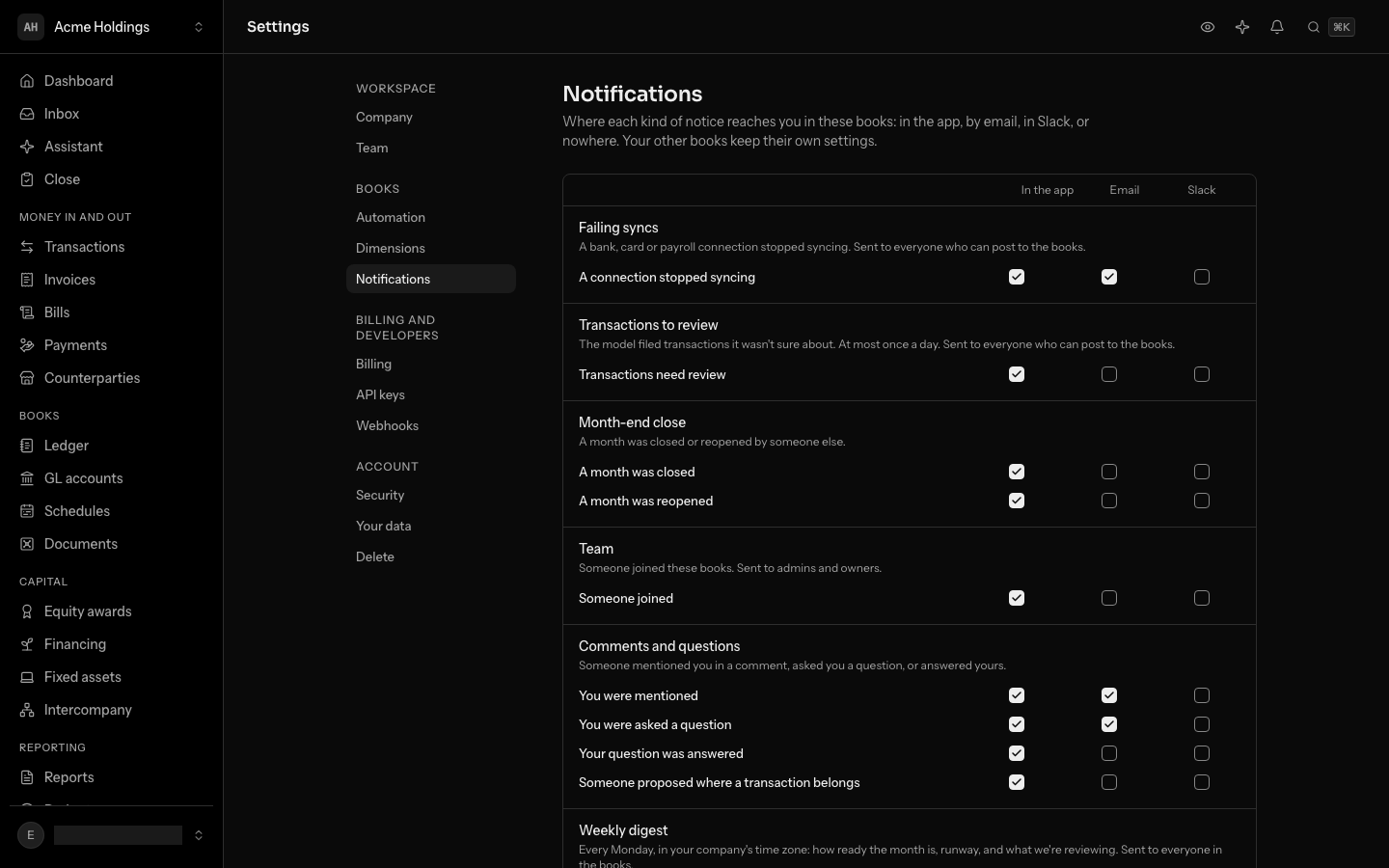
Task: Click the Reports book icon
Action: [27, 777]
